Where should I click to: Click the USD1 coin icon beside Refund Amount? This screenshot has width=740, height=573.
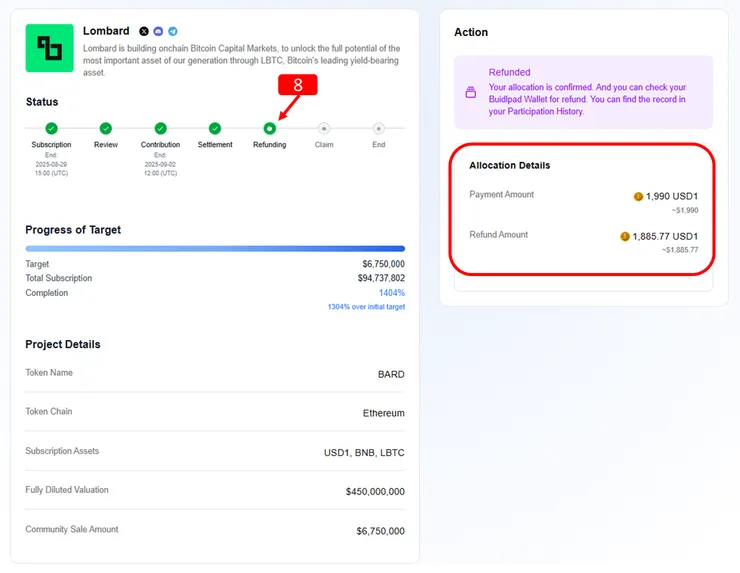pos(625,237)
